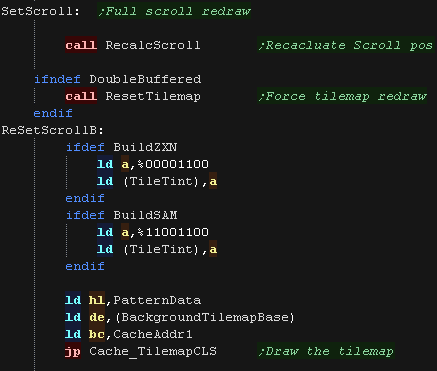
Task: Click the %00001100 binary value
Action: point(173,164)
